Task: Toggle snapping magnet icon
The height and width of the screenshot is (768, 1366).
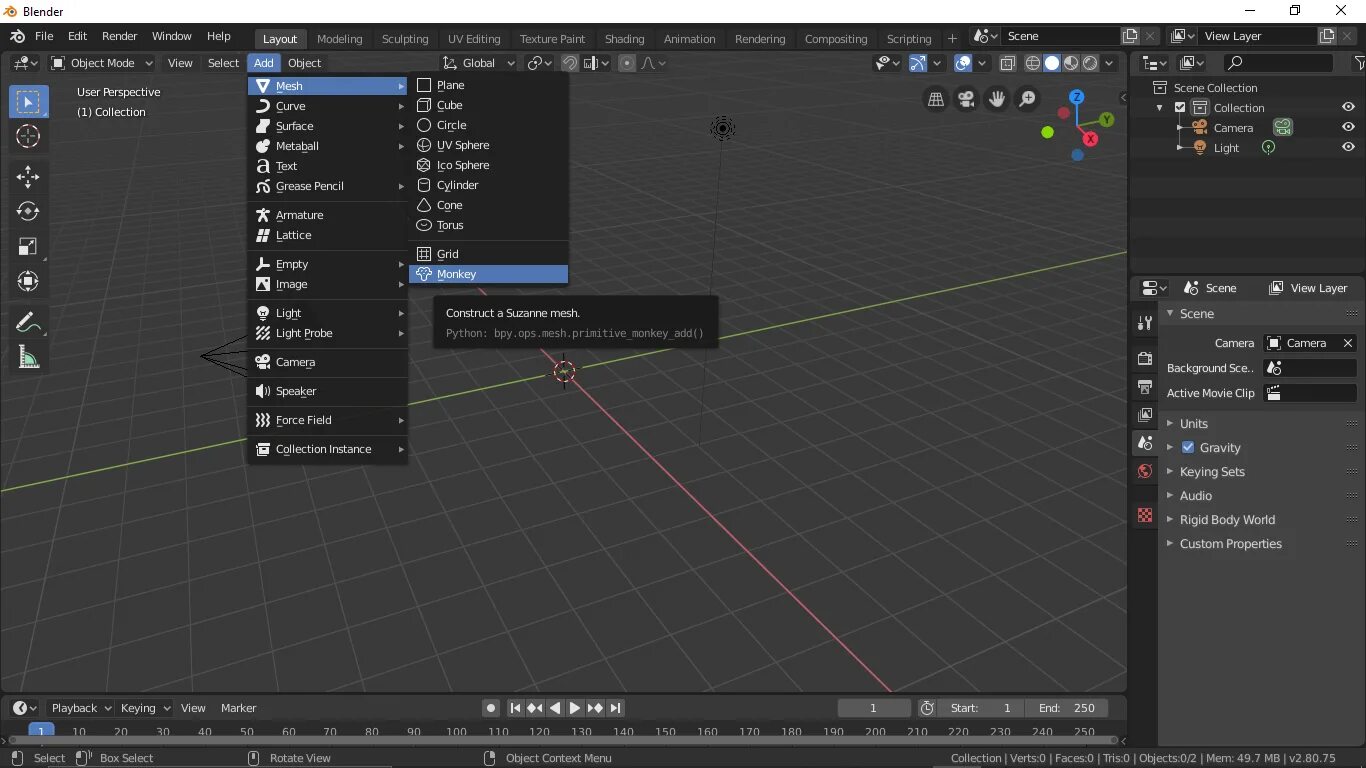Action: pyautogui.click(x=569, y=63)
